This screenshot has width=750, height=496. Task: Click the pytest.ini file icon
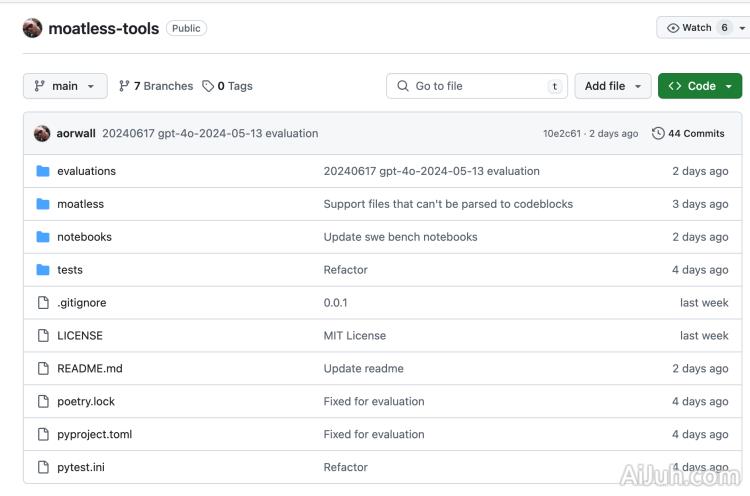pyautogui.click(x=43, y=467)
